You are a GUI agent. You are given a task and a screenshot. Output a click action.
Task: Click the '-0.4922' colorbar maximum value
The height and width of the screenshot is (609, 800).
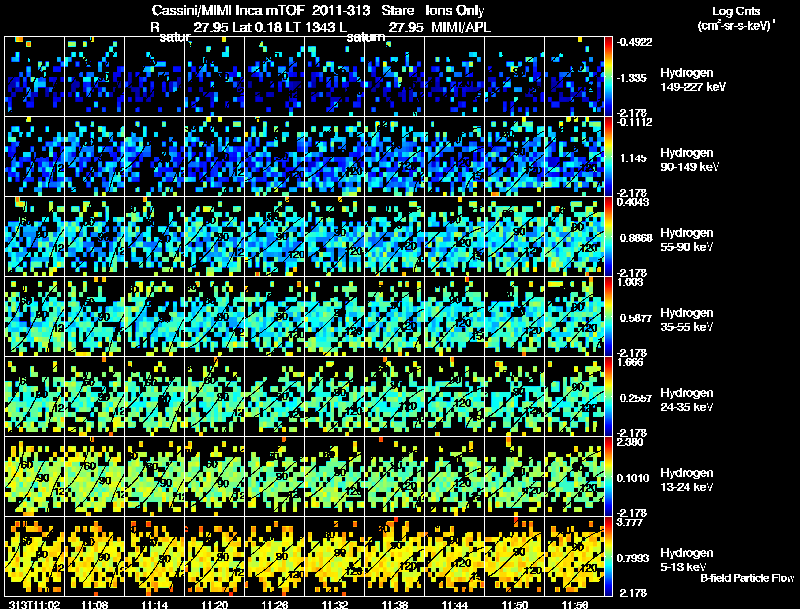[635, 42]
